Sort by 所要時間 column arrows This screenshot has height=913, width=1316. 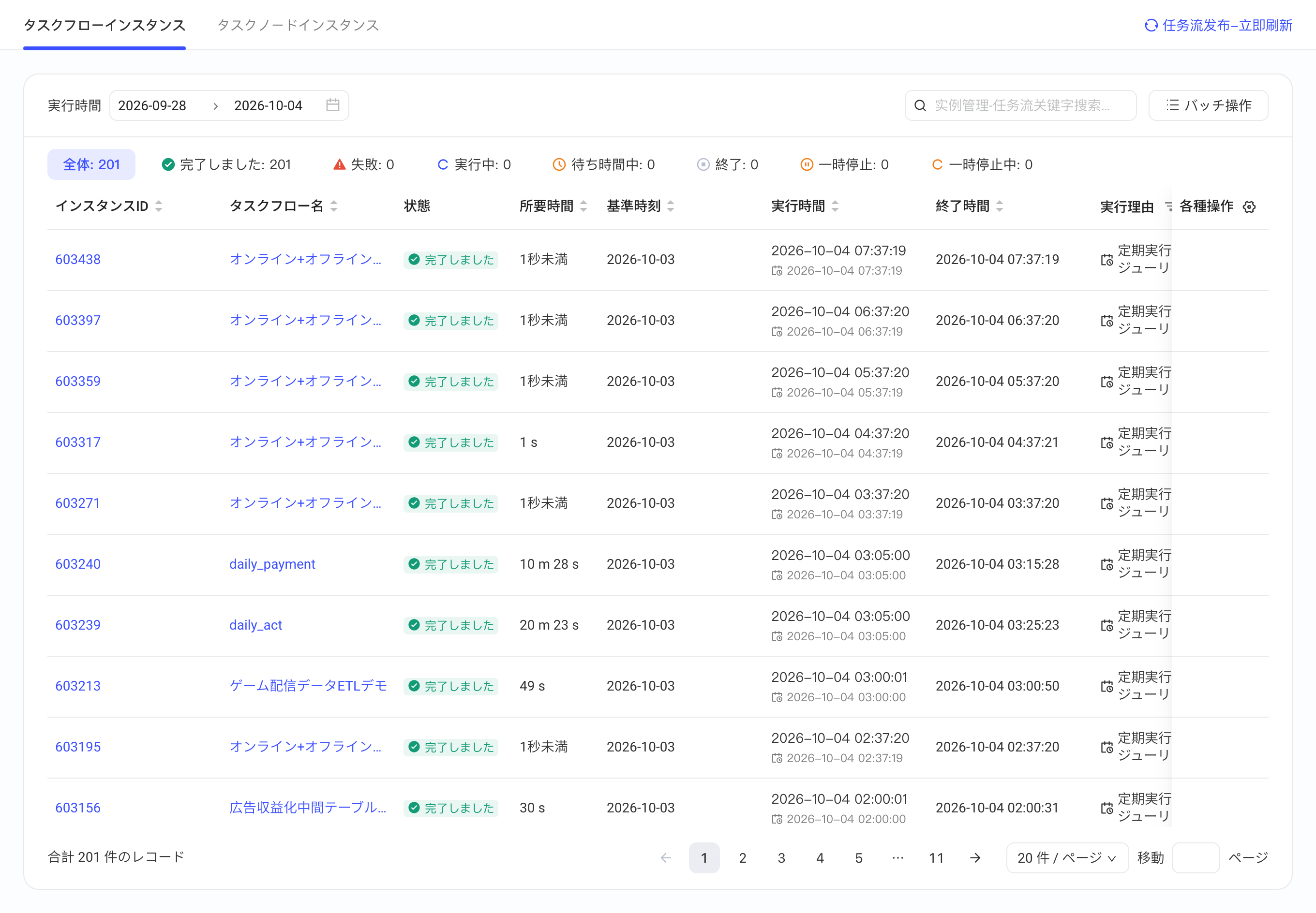pos(583,206)
